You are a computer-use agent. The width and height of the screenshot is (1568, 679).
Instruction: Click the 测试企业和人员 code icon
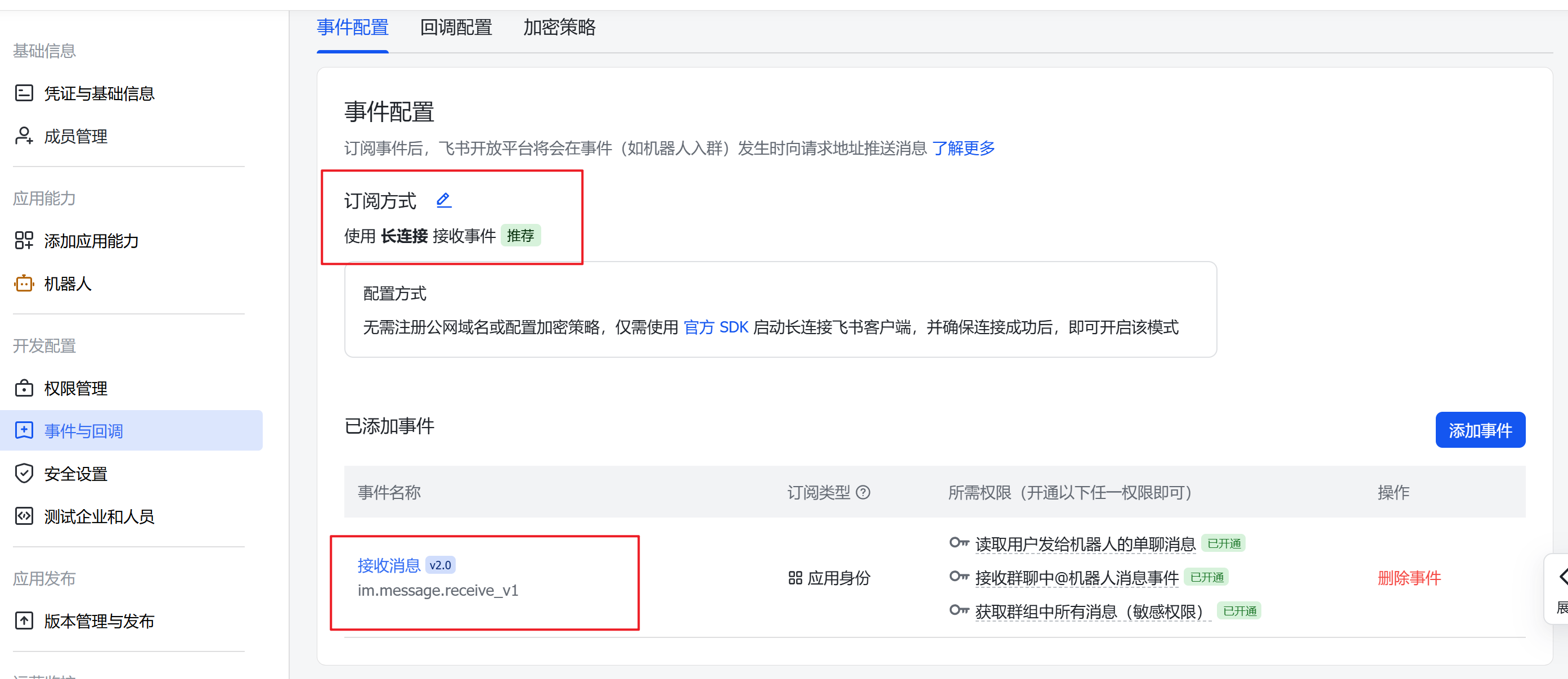point(24,516)
